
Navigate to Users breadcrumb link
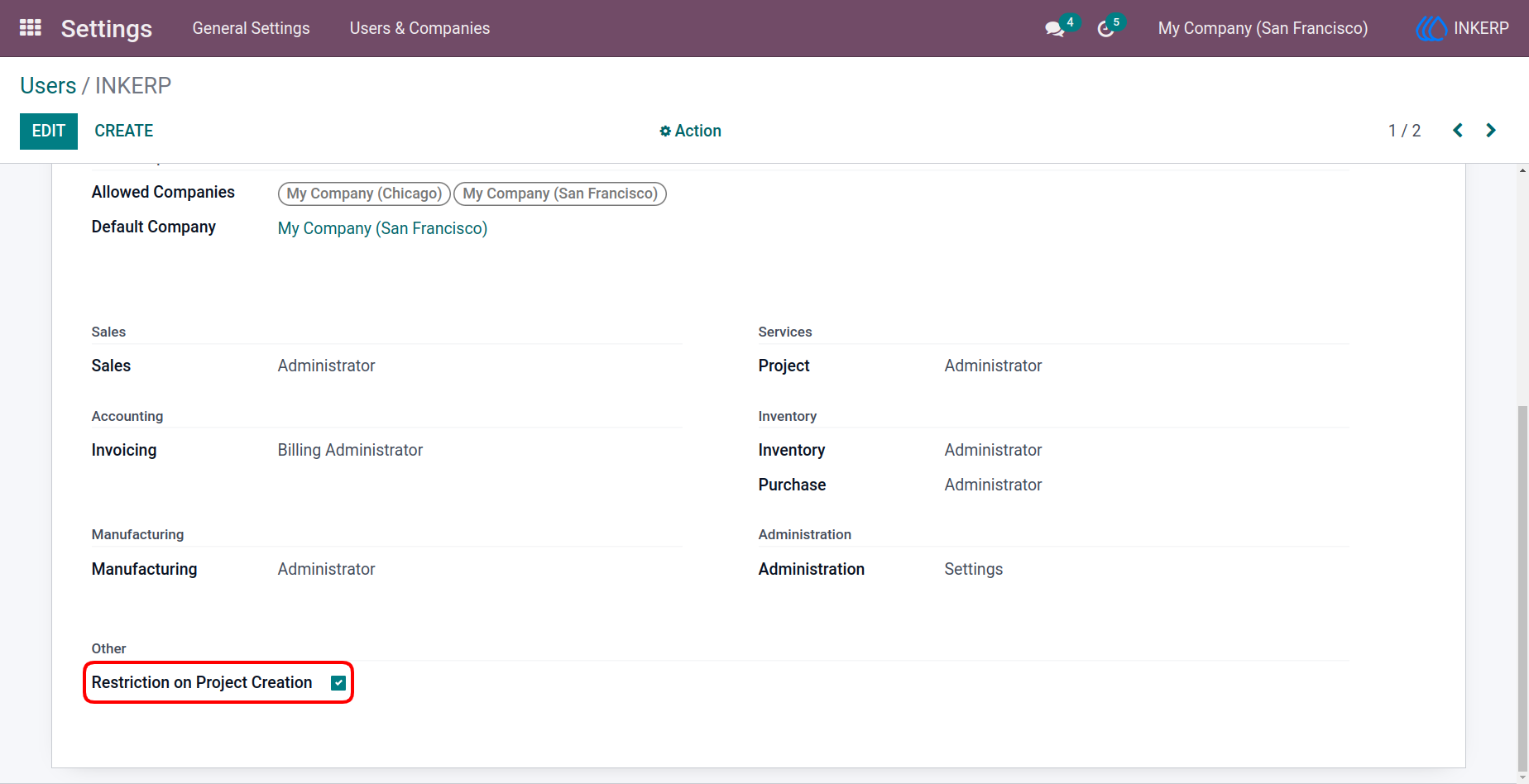[x=48, y=86]
